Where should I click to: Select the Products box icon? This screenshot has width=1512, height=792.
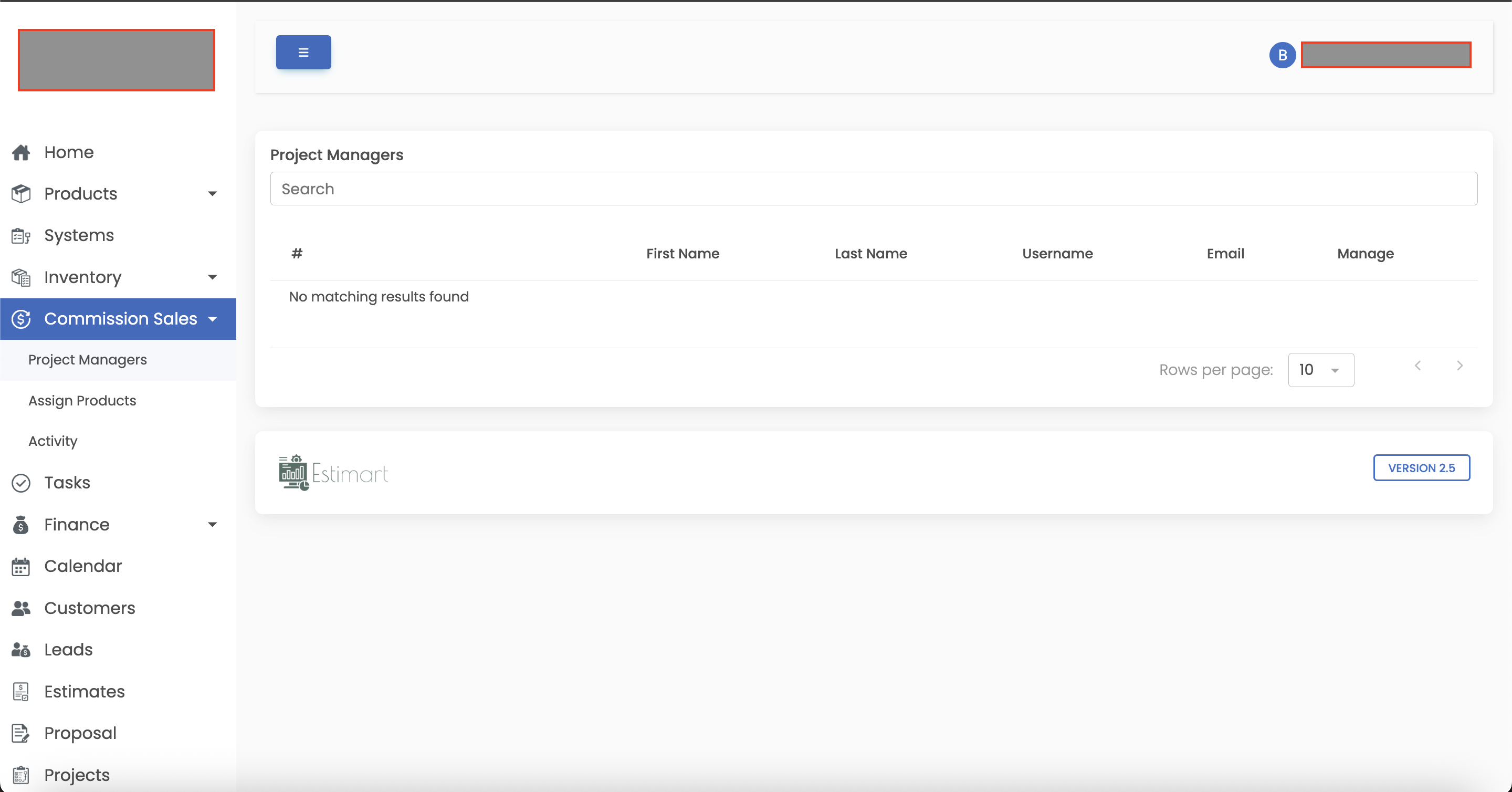(x=21, y=194)
